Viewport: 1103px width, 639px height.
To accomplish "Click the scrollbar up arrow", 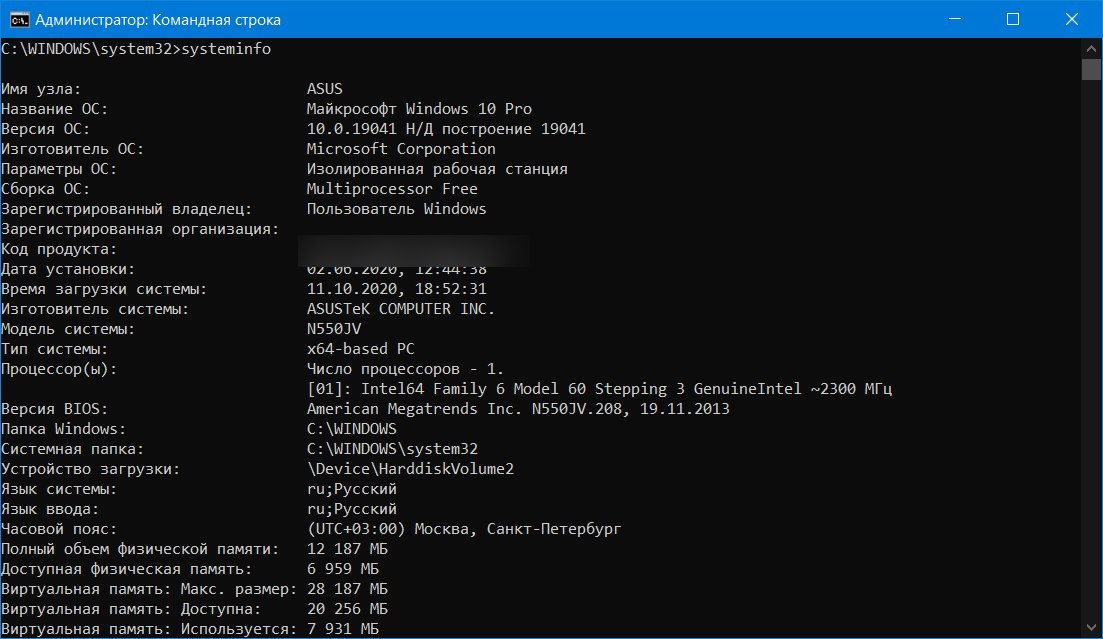I will (1091, 49).
